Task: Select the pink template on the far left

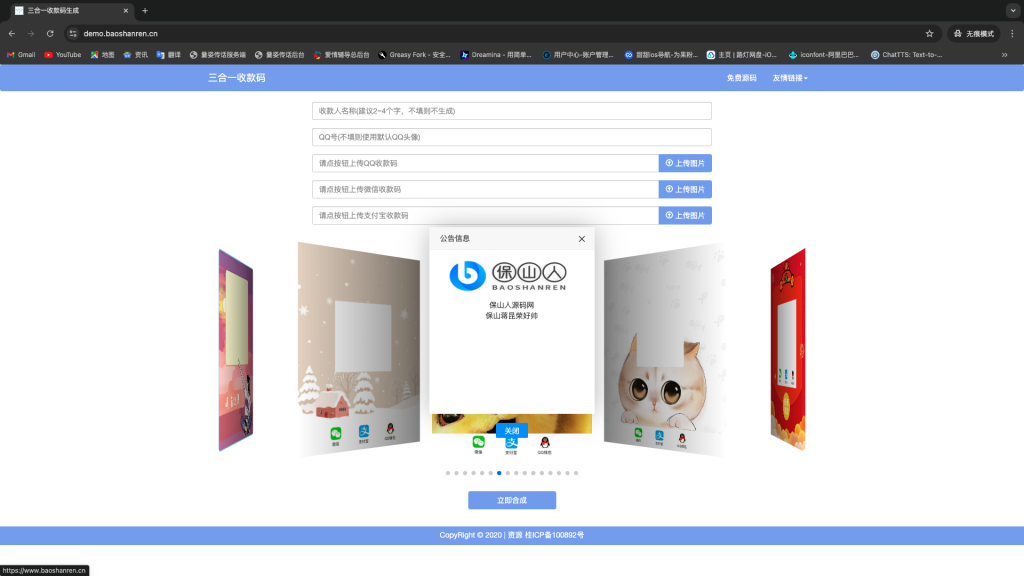Action: tap(236, 349)
